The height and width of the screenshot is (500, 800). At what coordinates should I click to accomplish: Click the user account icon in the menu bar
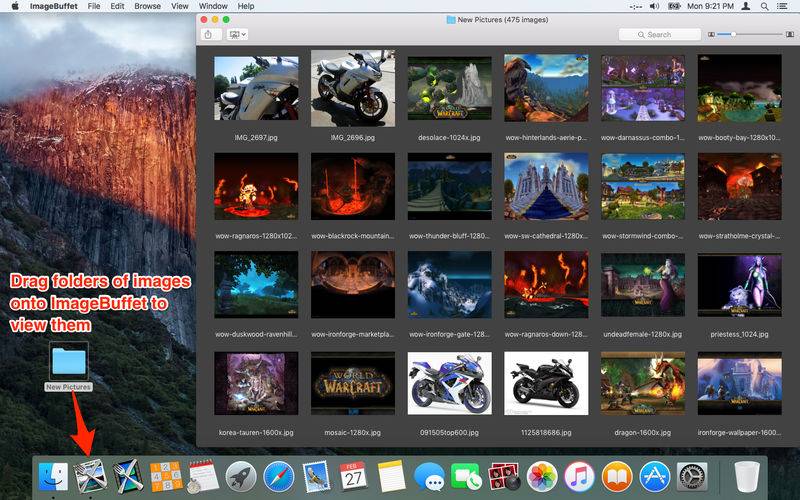745,6
